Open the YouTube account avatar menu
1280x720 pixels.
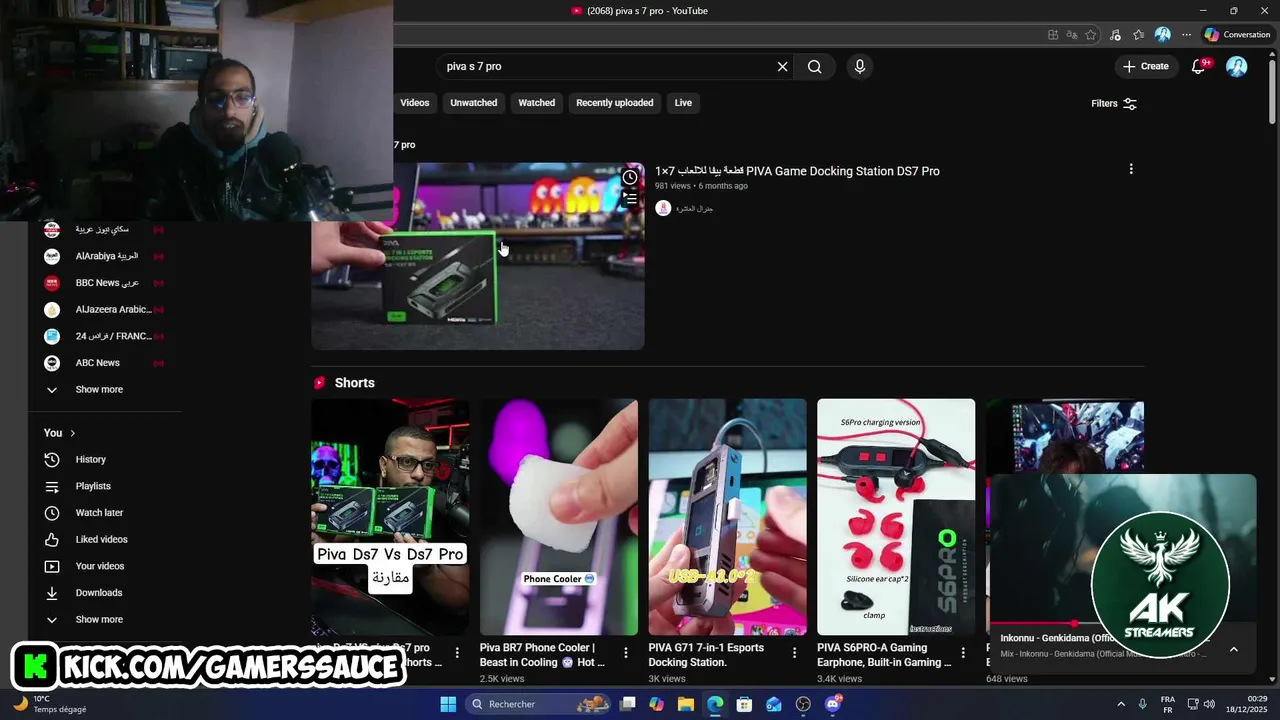click(x=1237, y=66)
